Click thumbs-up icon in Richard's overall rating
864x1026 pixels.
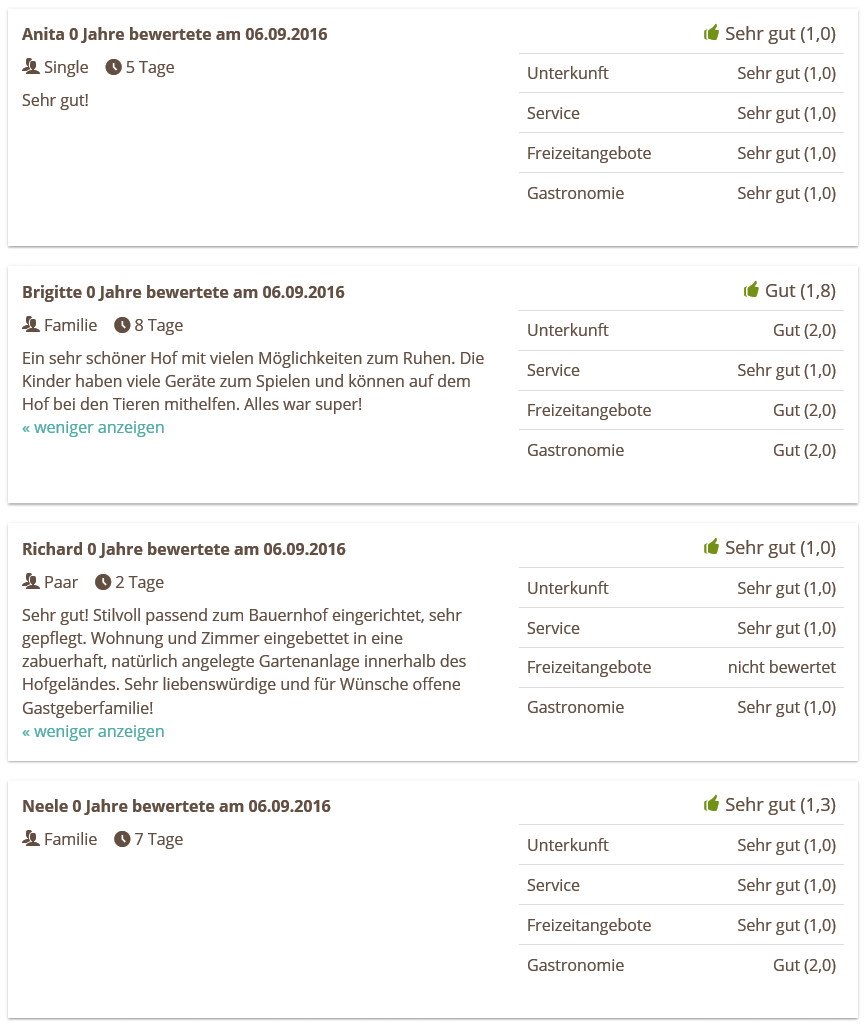[x=711, y=546]
